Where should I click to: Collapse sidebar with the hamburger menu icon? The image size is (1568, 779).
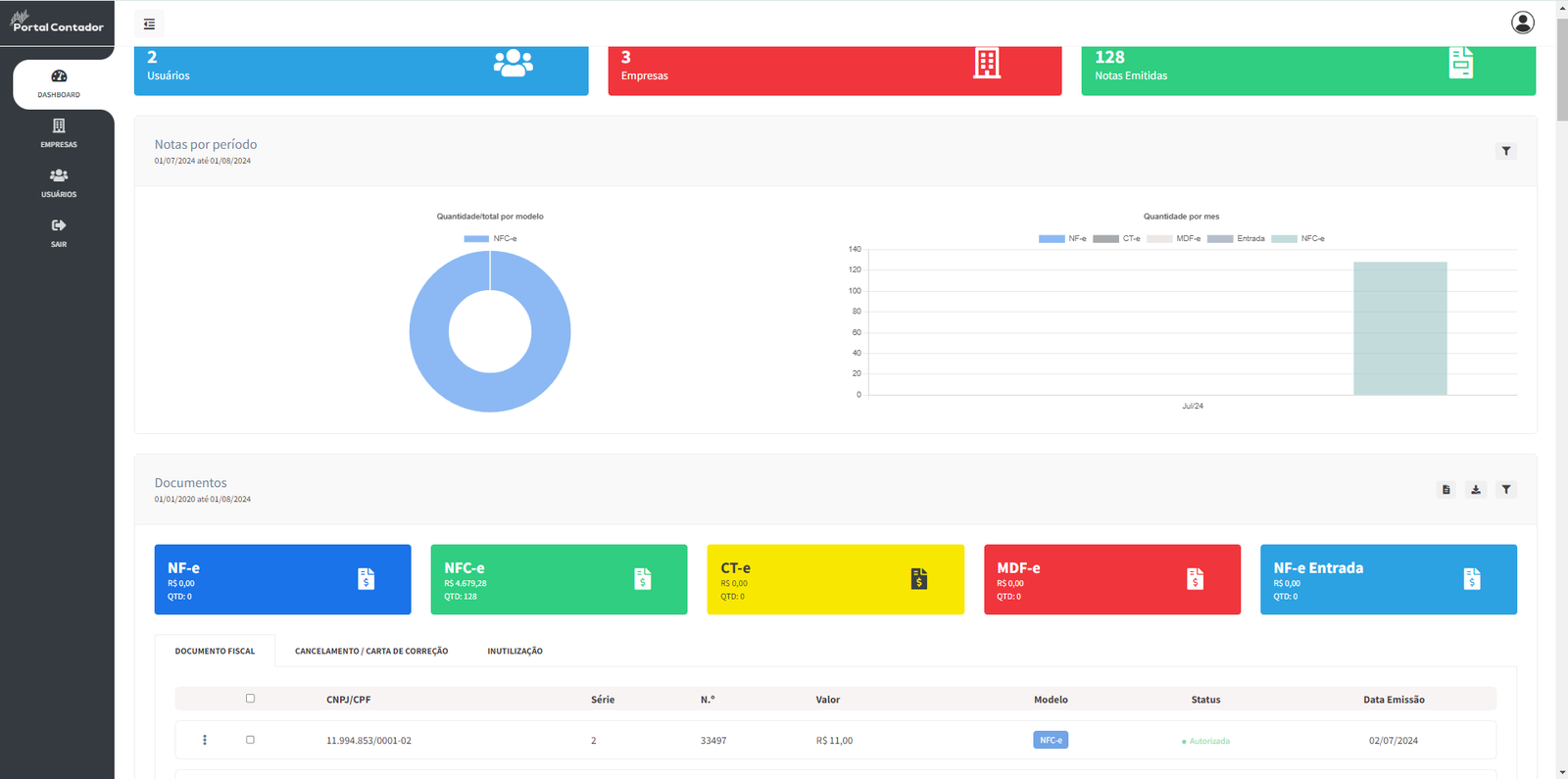(149, 24)
